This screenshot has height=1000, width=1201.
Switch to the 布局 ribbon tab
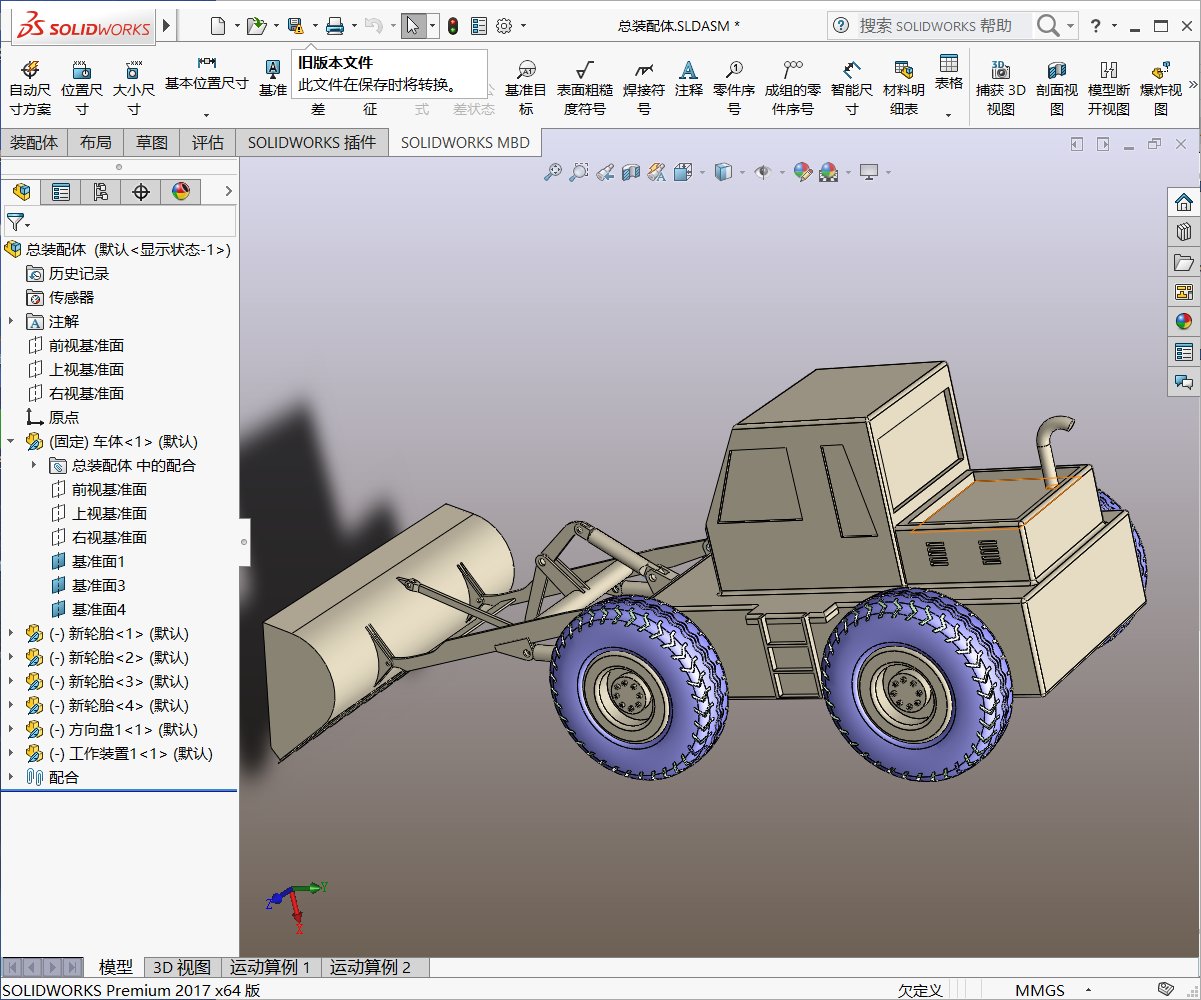95,142
